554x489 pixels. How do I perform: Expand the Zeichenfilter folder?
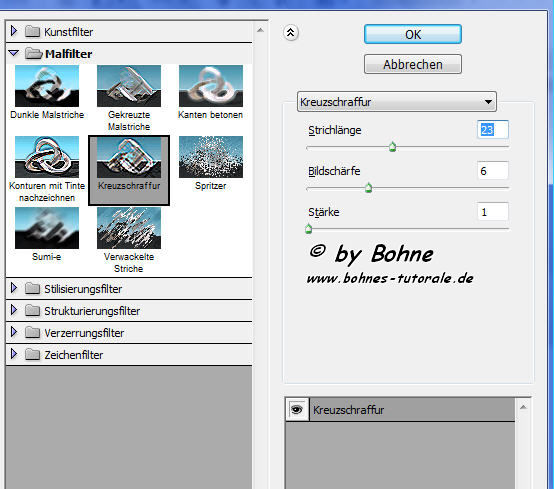[14, 354]
